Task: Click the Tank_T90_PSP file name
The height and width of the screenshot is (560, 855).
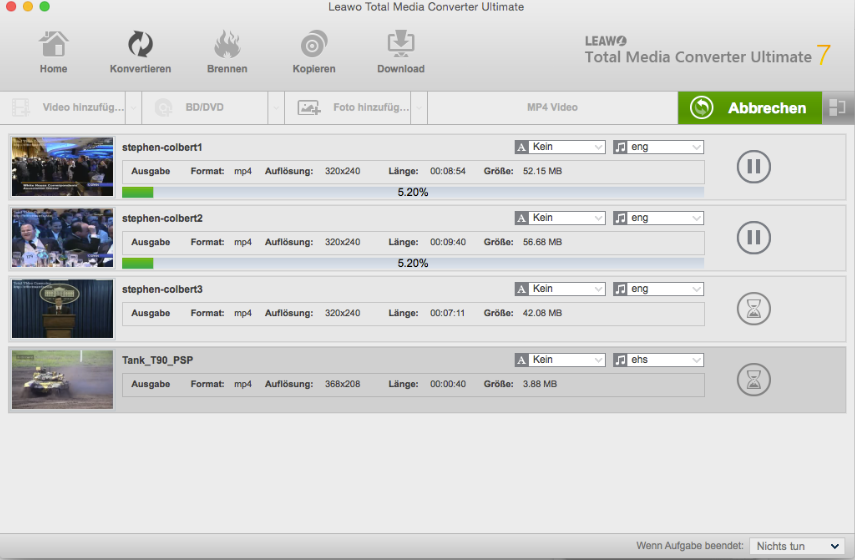Action: (158, 360)
